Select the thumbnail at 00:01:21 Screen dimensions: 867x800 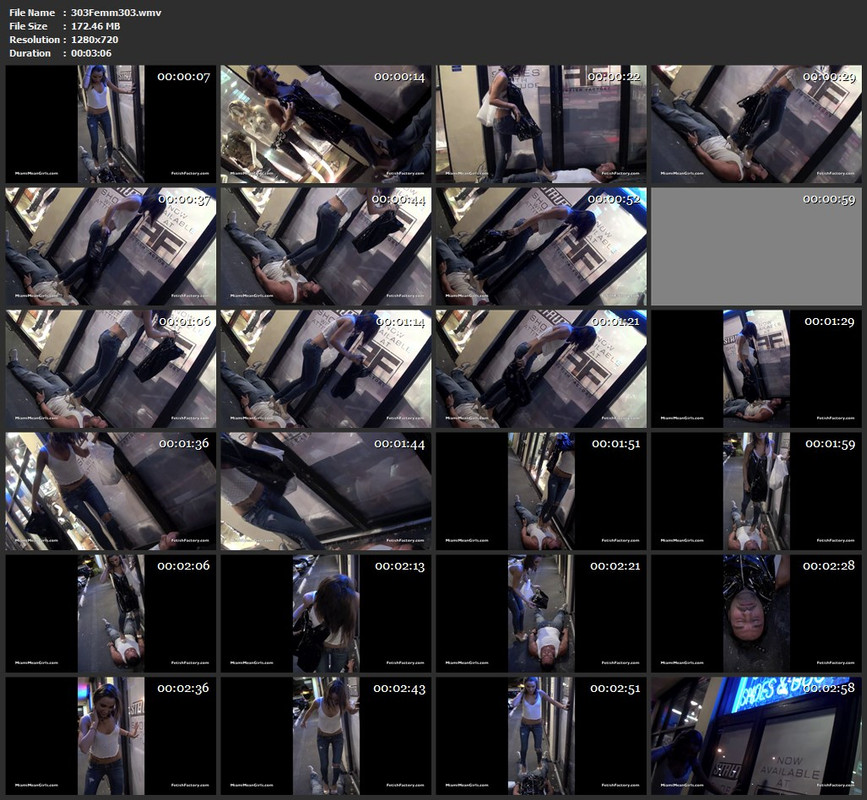point(541,369)
